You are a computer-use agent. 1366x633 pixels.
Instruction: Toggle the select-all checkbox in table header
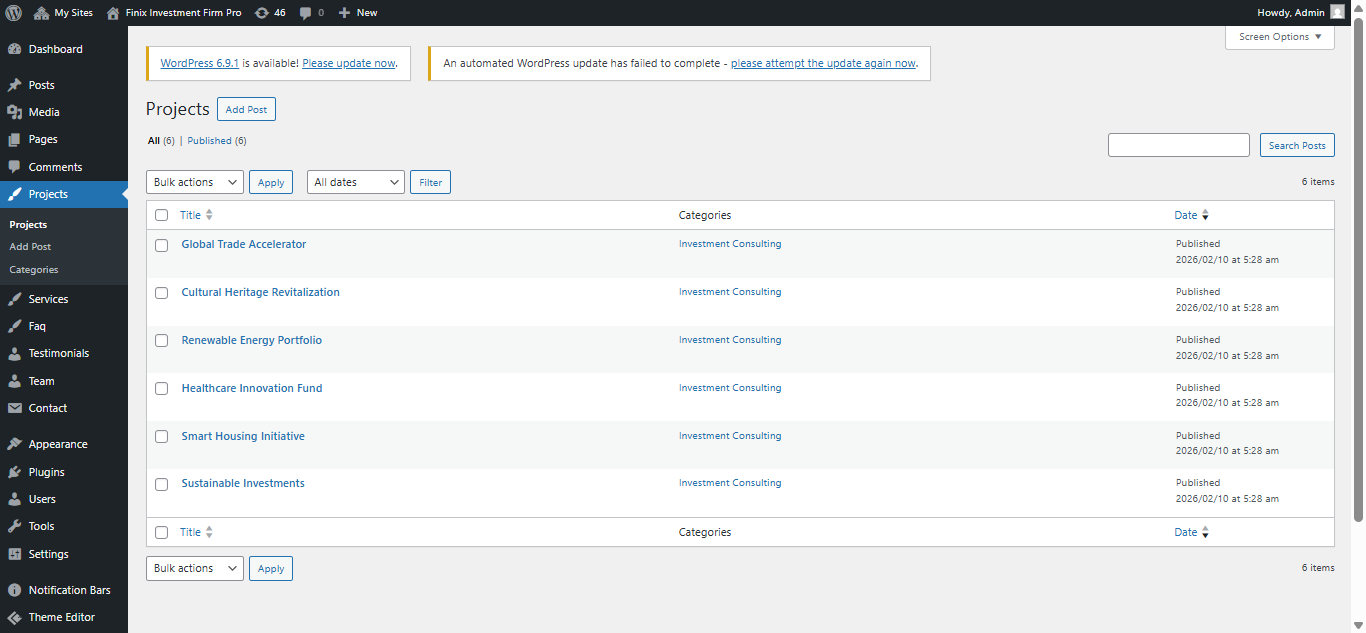click(x=161, y=215)
